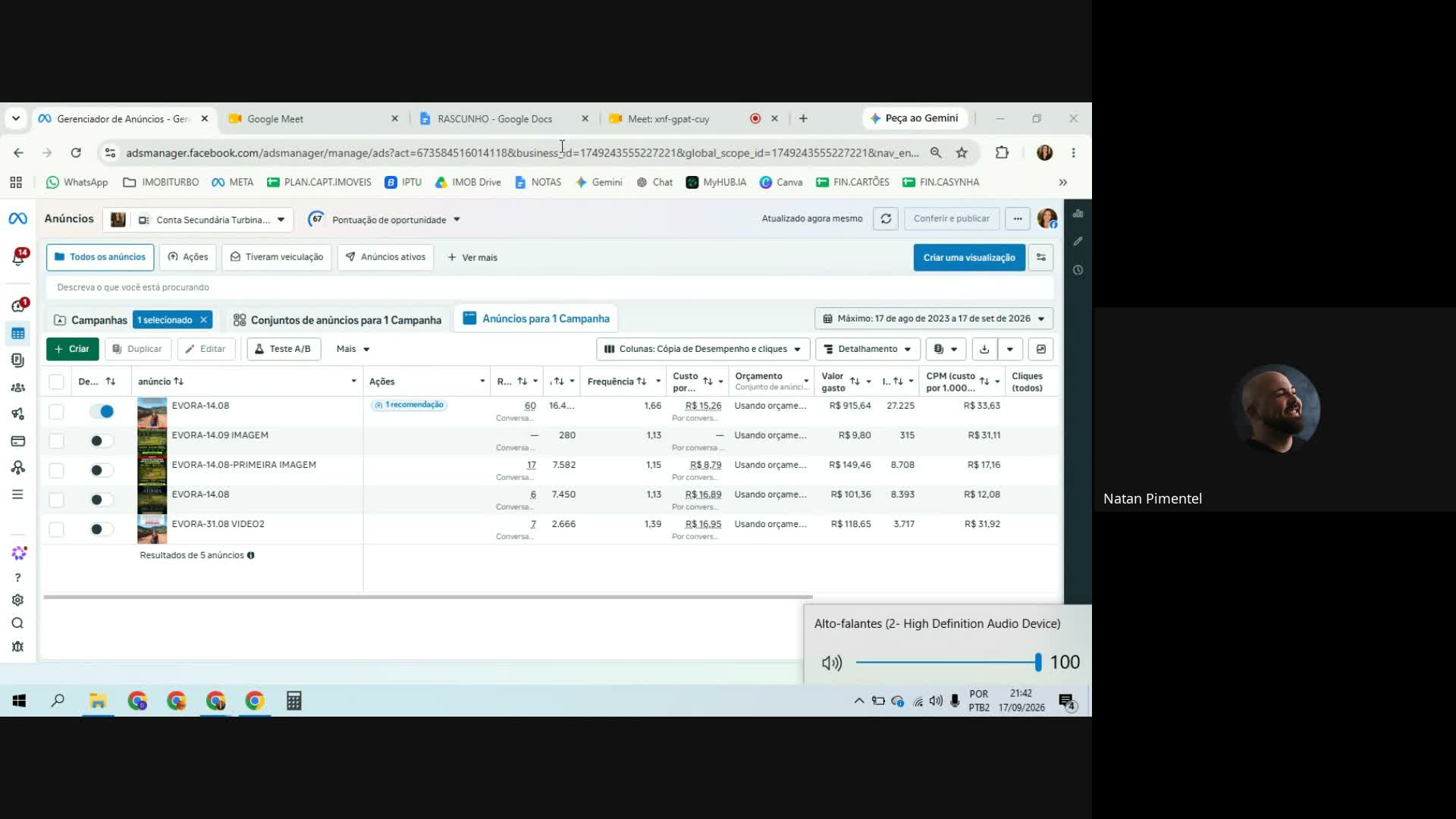Open the billing card icon in sidebar
This screenshot has width=1456, height=819.
(x=18, y=441)
